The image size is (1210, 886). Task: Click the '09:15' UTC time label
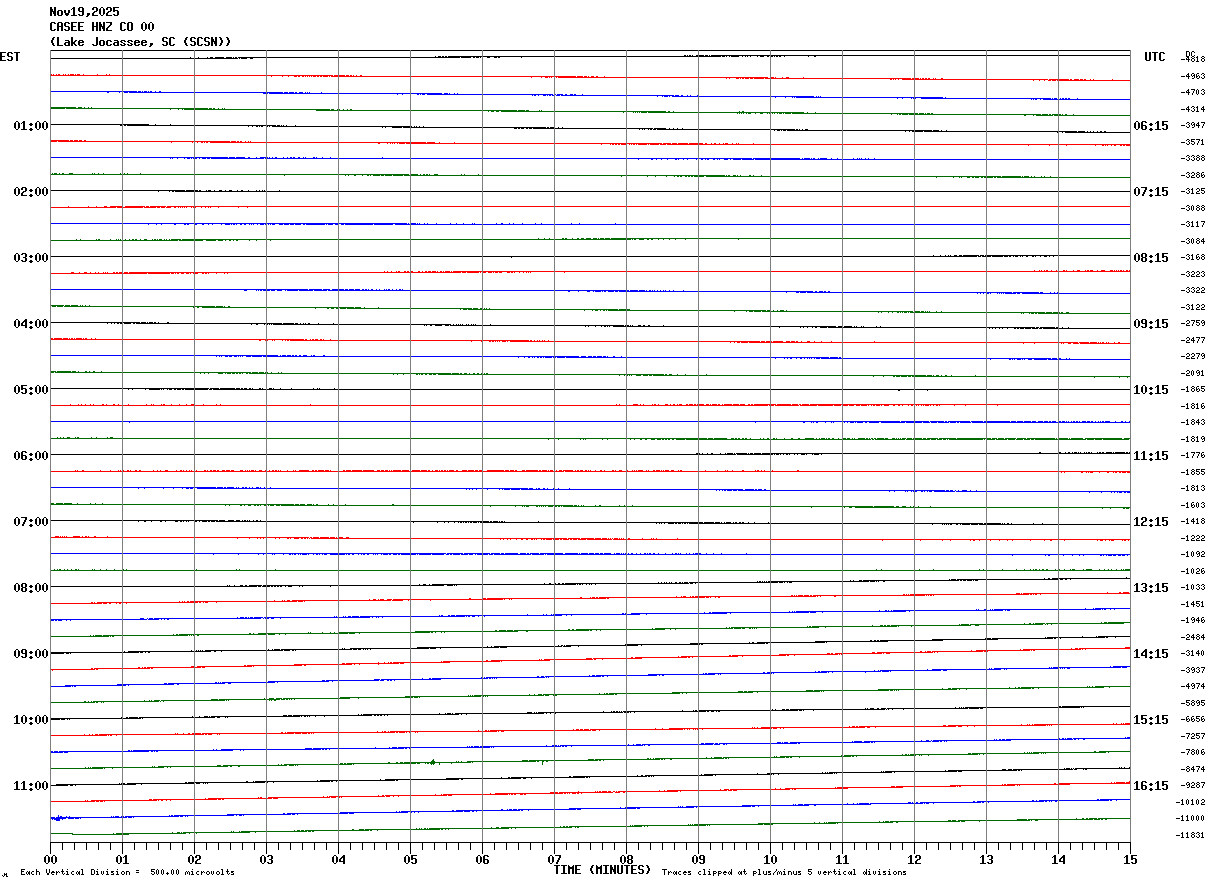coord(1151,324)
